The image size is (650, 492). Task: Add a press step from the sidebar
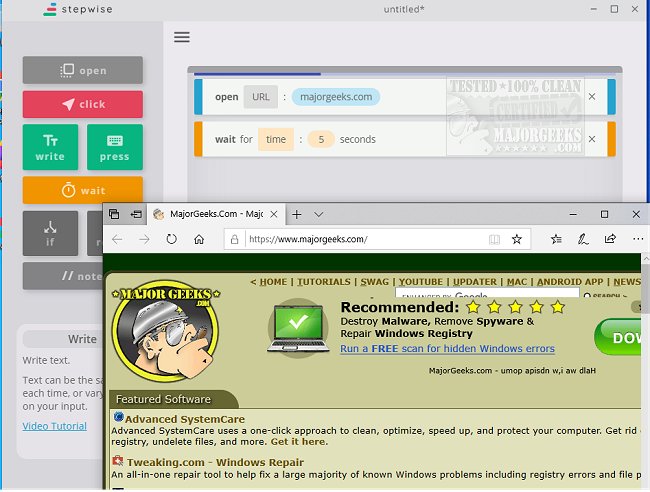[115, 147]
